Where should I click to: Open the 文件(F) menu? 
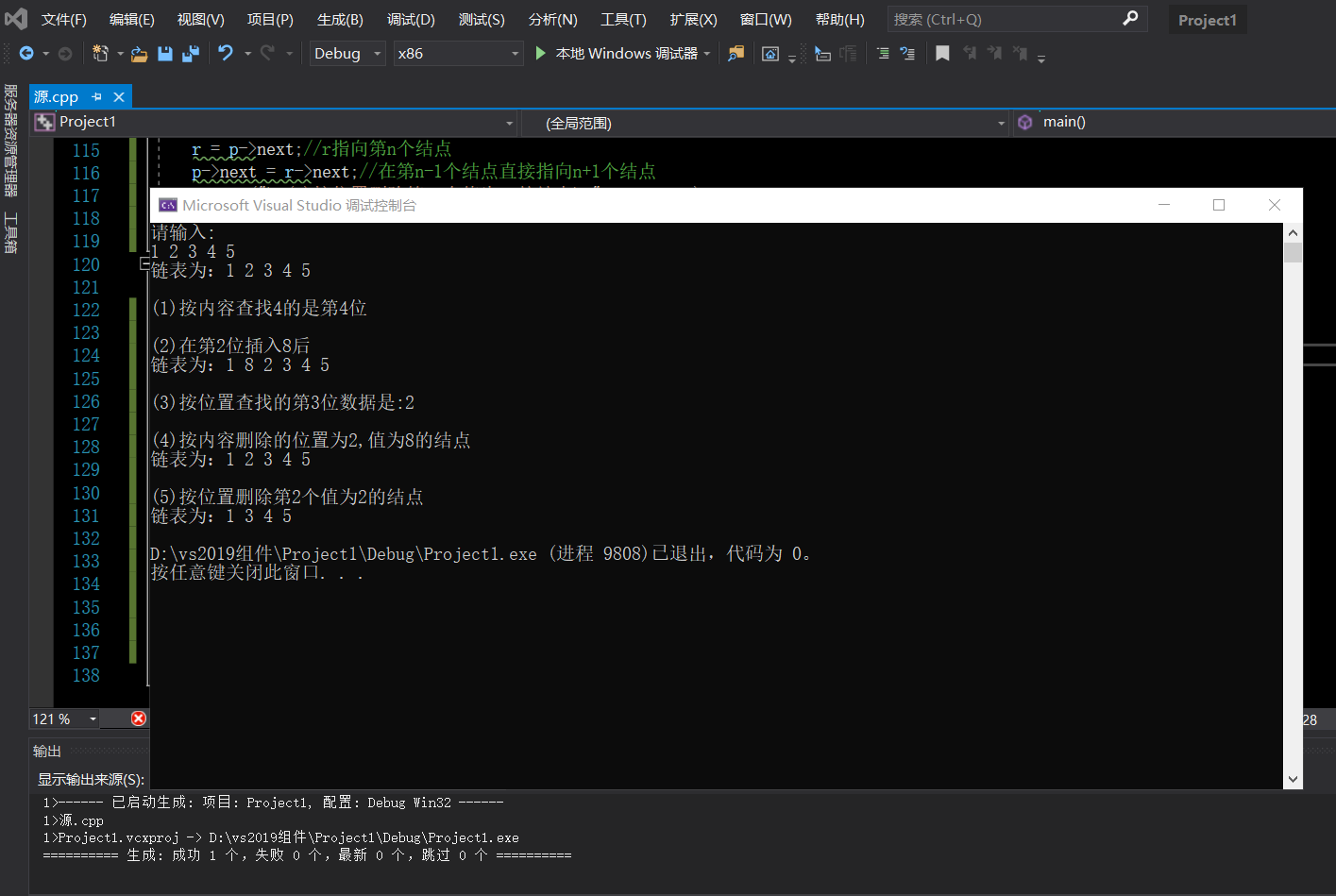(x=64, y=20)
